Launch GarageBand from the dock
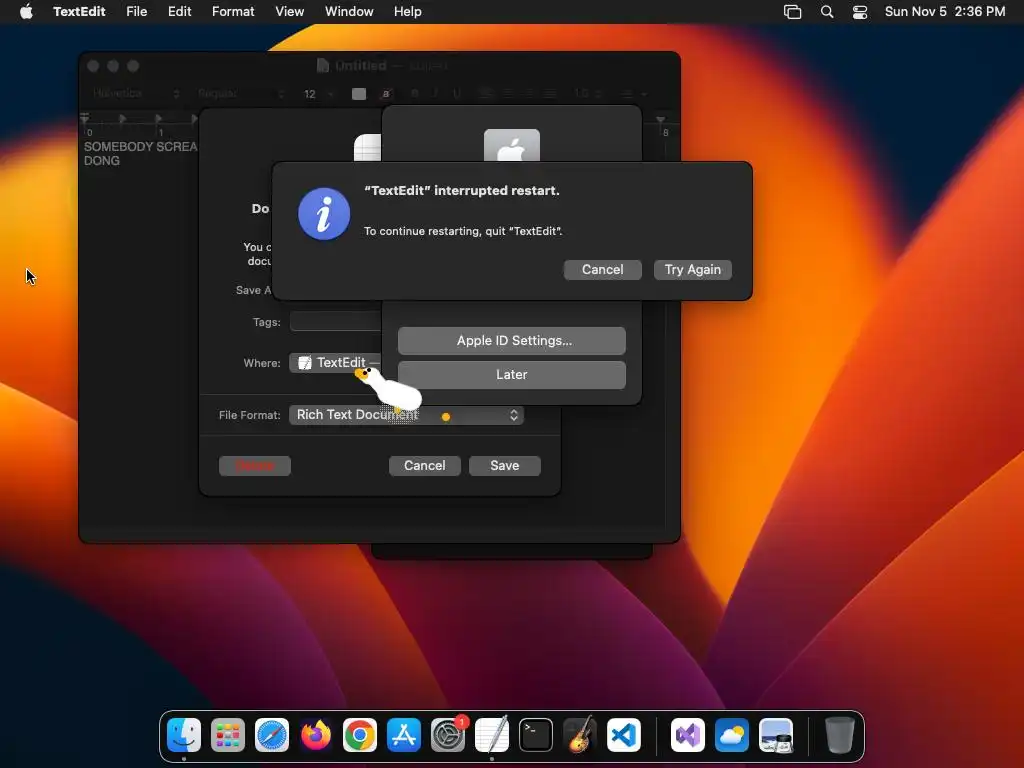This screenshot has width=1024, height=768. coord(579,735)
